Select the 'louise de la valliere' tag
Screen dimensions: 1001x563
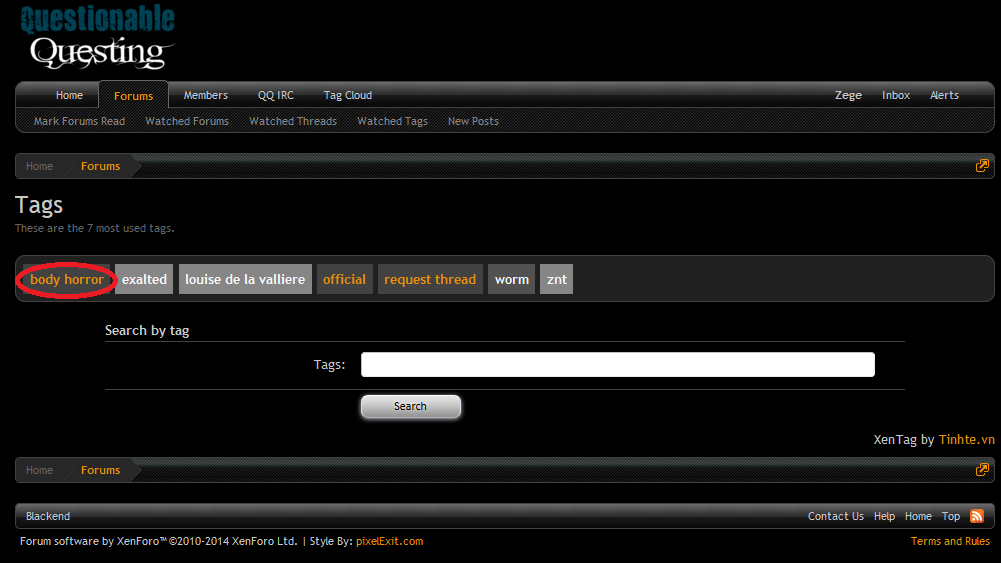pyautogui.click(x=245, y=279)
